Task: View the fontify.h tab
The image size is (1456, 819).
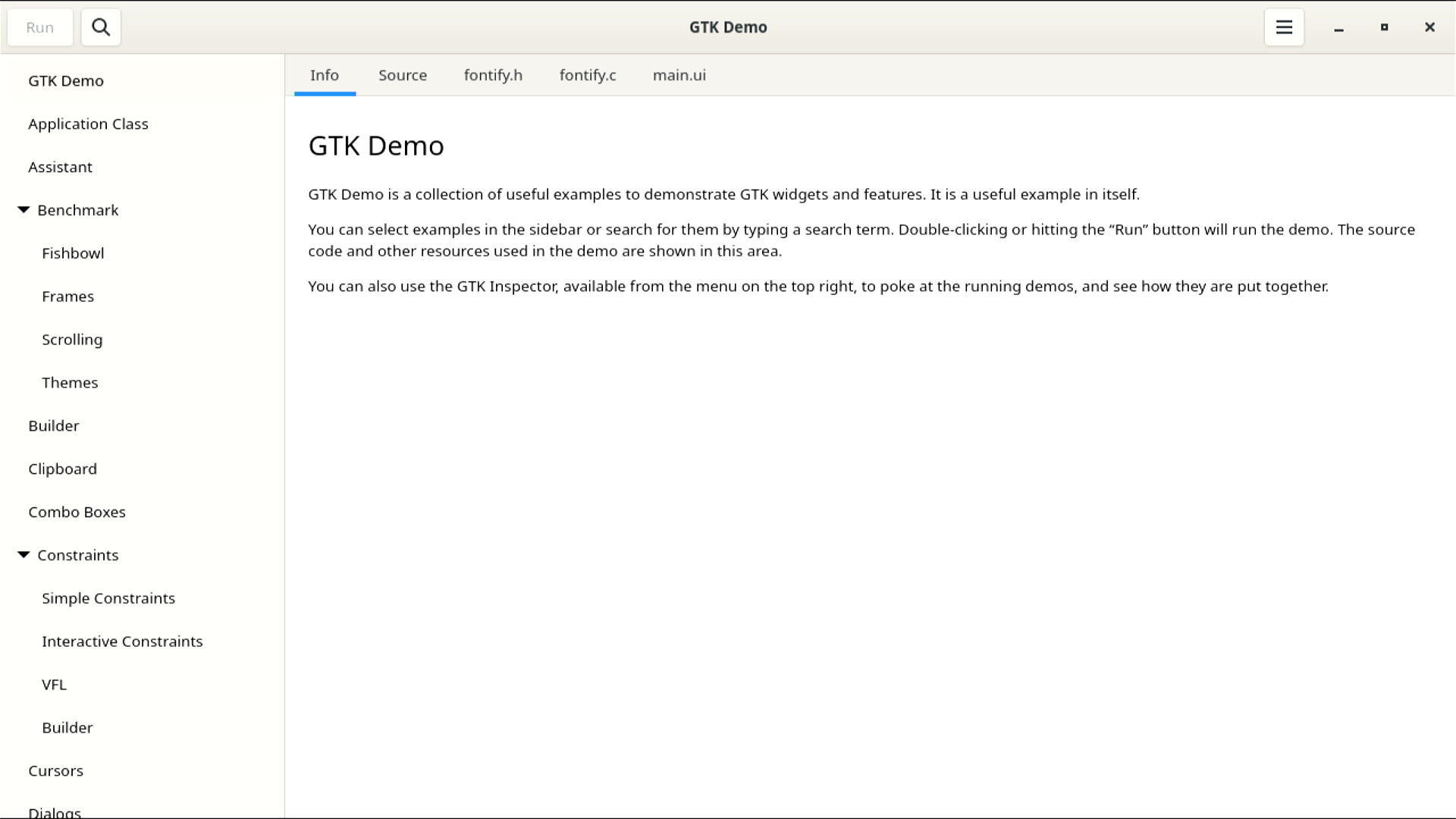Action: click(x=493, y=75)
